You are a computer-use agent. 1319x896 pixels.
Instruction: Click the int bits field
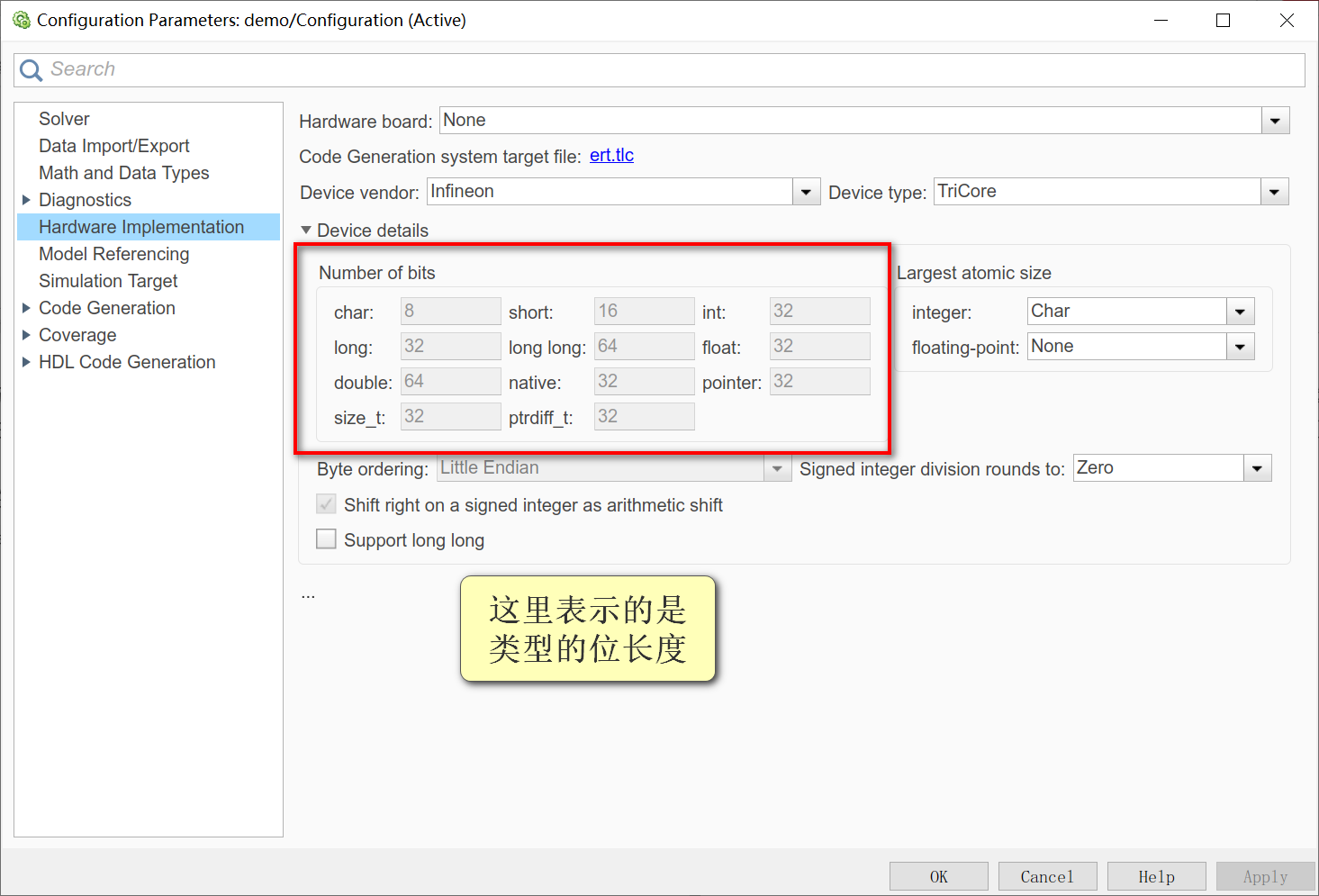coord(819,311)
